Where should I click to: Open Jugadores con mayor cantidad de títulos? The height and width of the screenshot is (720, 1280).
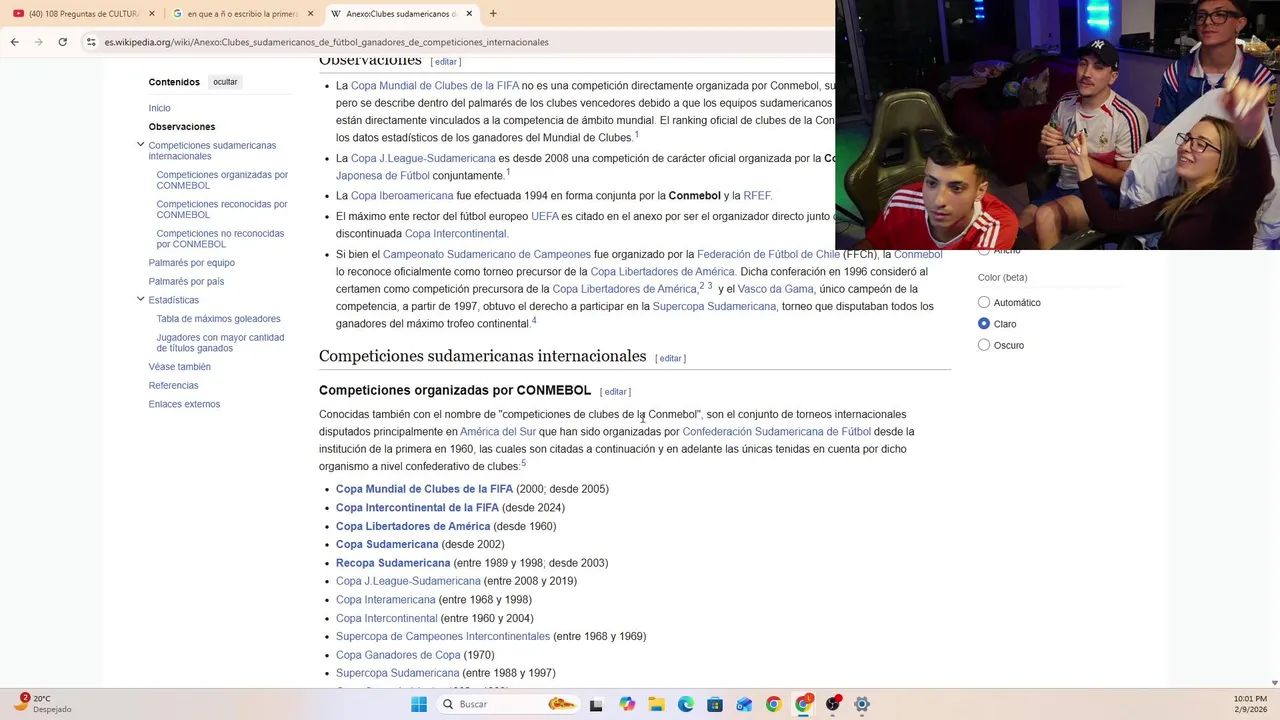click(220, 343)
